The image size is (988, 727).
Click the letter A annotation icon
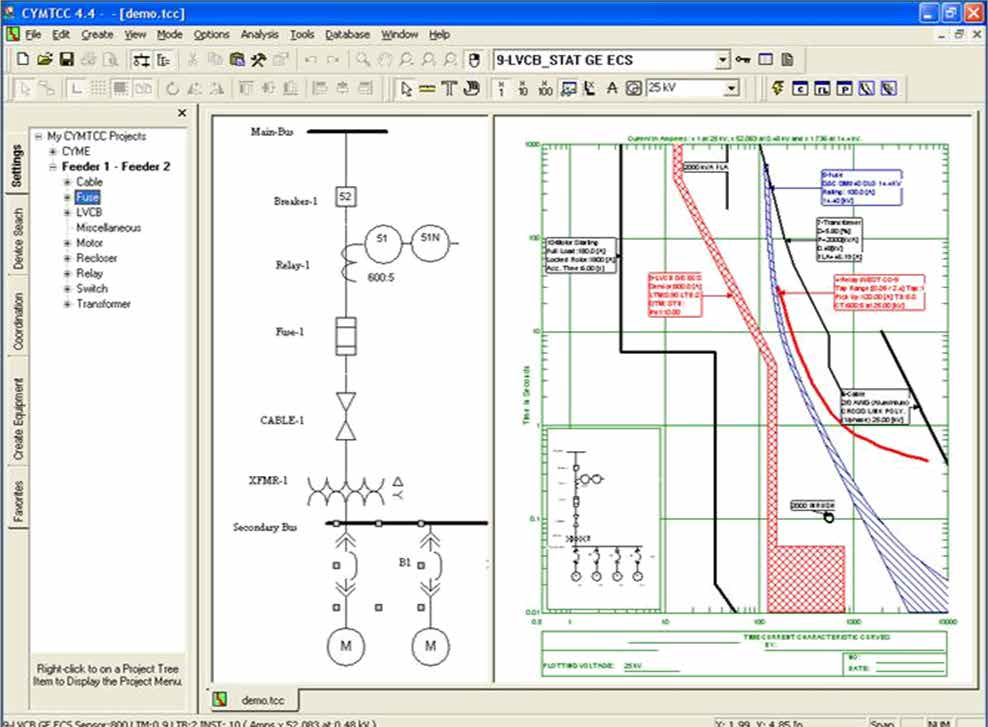(x=612, y=89)
